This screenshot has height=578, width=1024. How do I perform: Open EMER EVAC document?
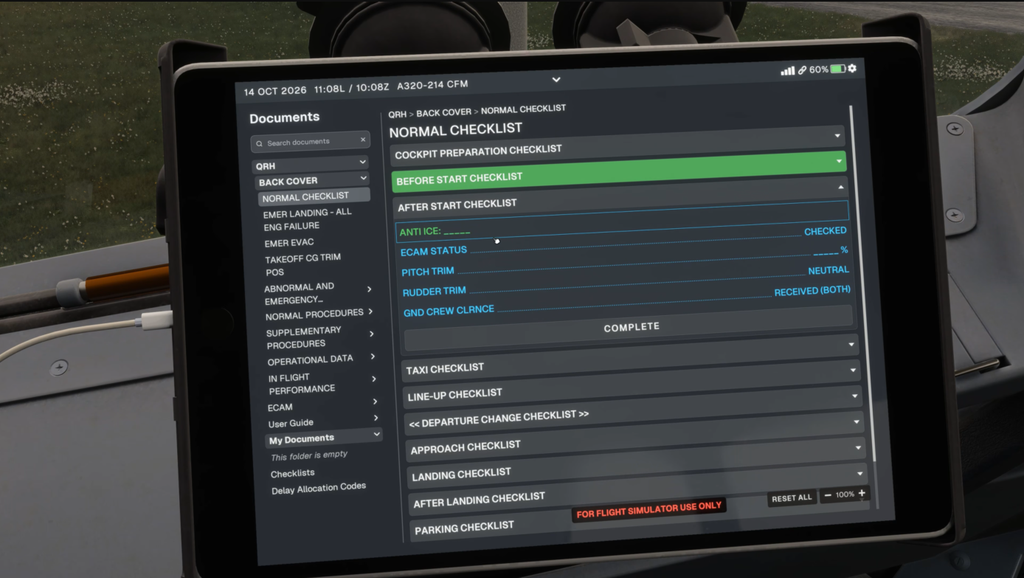click(289, 242)
